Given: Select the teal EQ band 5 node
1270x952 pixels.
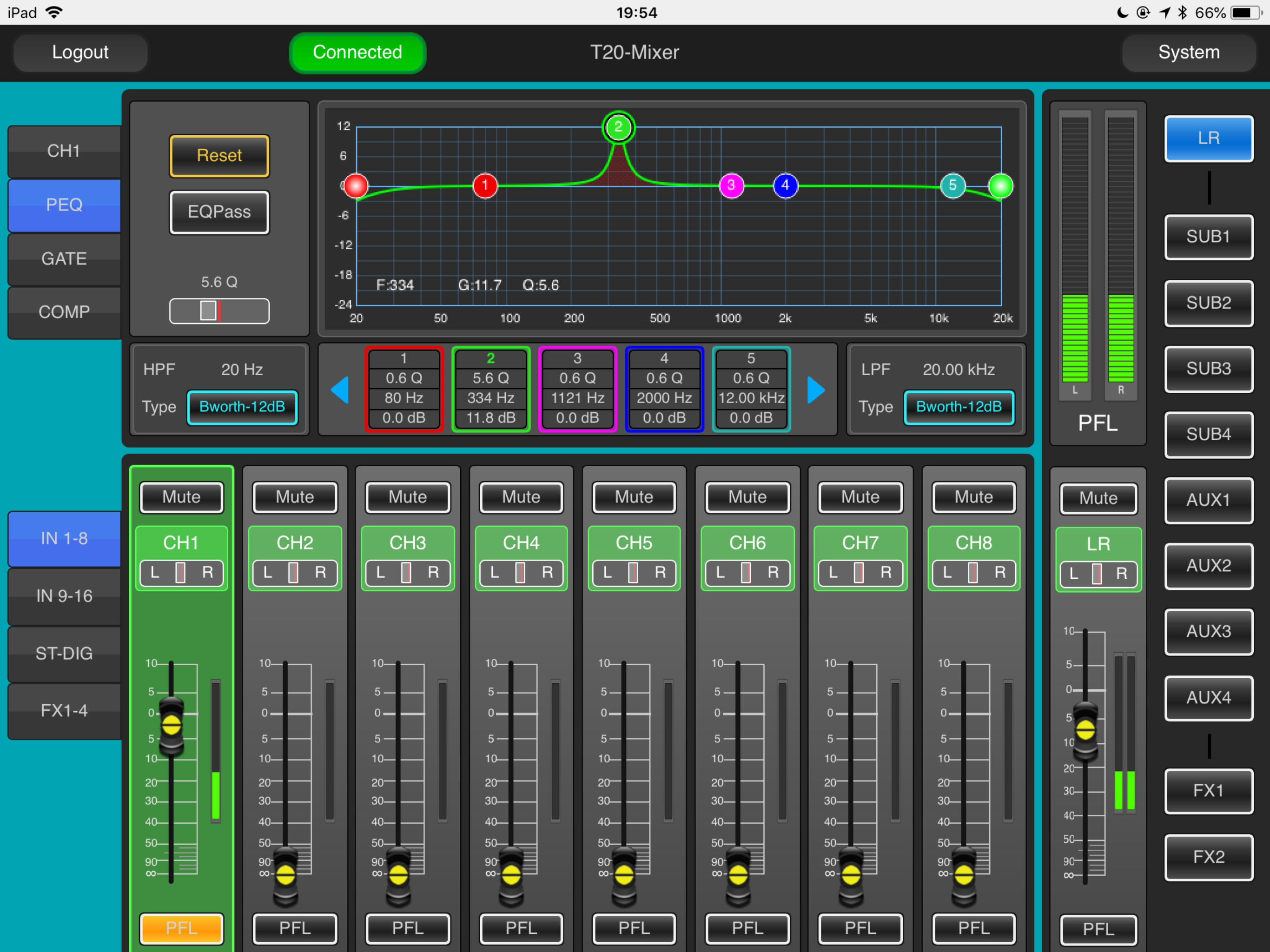Looking at the screenshot, I should (953, 185).
